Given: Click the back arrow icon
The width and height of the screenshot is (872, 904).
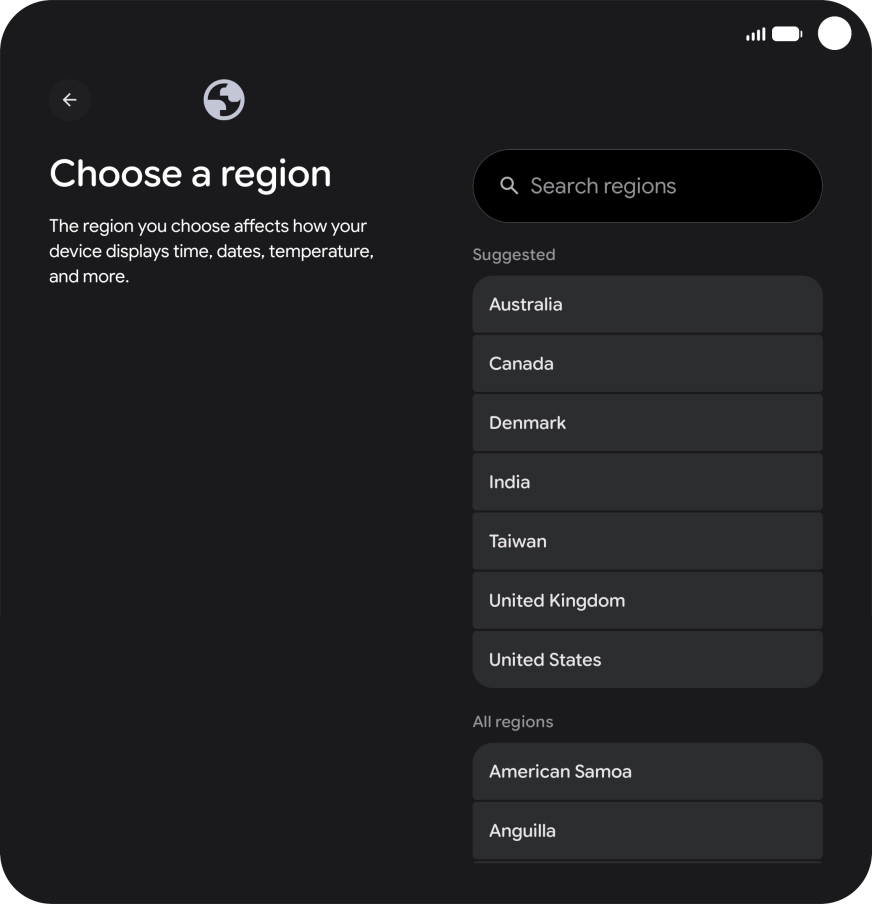Looking at the screenshot, I should pos(69,100).
